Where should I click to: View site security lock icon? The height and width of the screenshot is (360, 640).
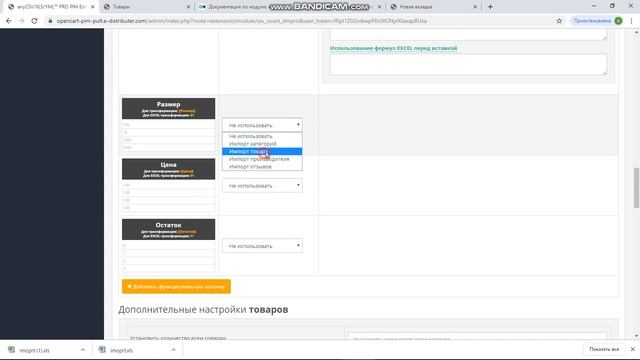pyautogui.click(x=50, y=21)
